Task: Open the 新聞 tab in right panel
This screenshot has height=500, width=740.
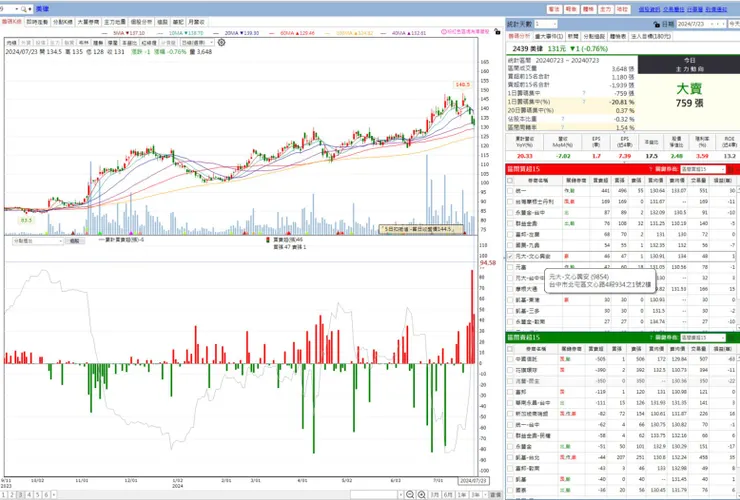Action: click(573, 36)
